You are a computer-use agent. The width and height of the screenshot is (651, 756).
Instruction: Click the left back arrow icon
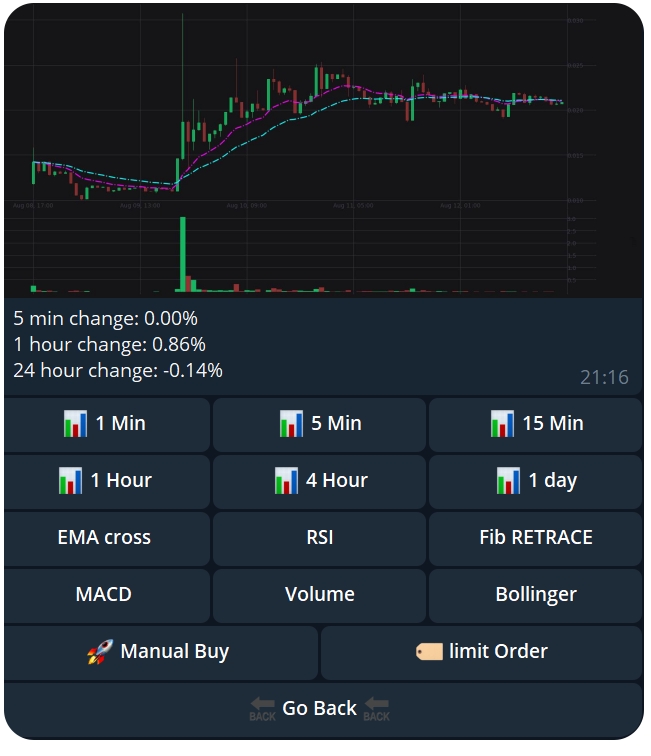pyautogui.click(x=262, y=709)
